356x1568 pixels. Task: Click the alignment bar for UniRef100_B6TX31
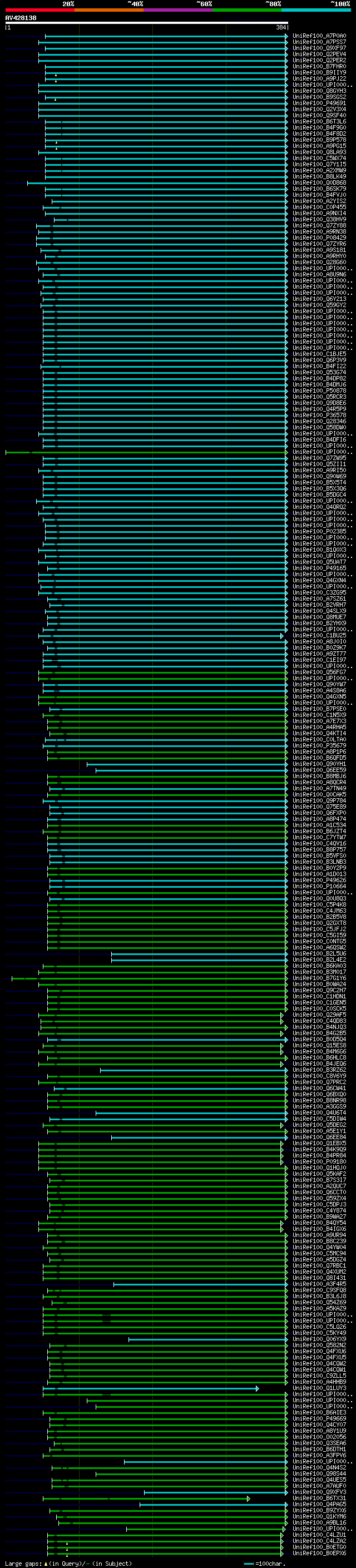coord(146,1497)
